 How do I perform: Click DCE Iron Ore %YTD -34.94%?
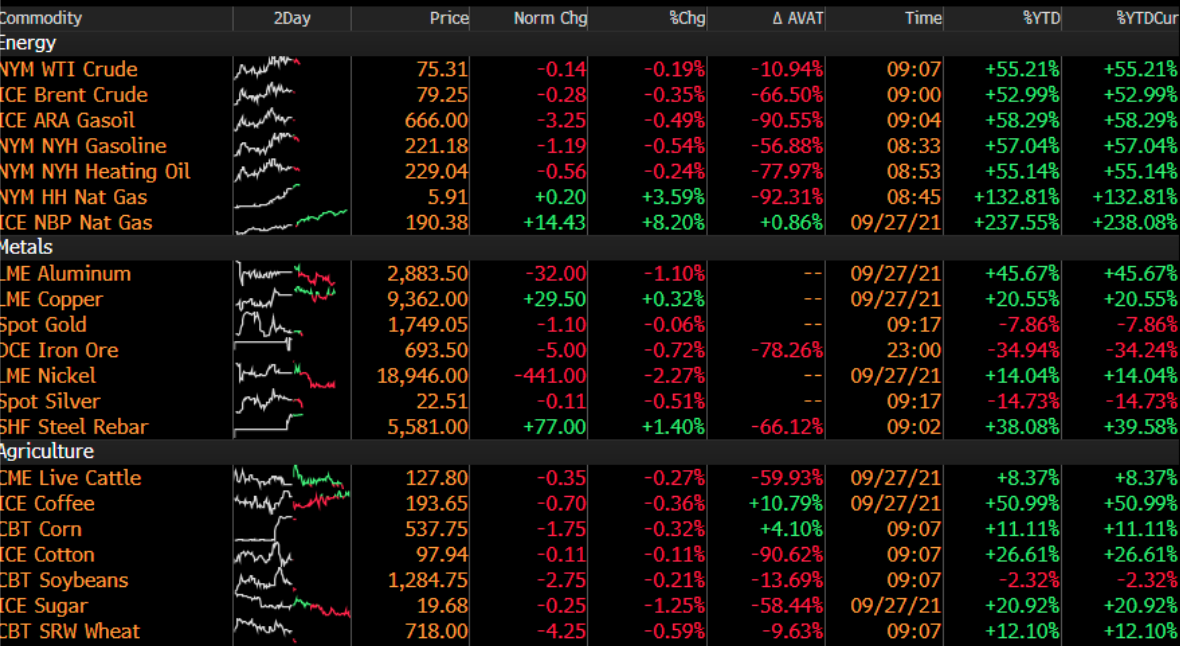[1023, 350]
